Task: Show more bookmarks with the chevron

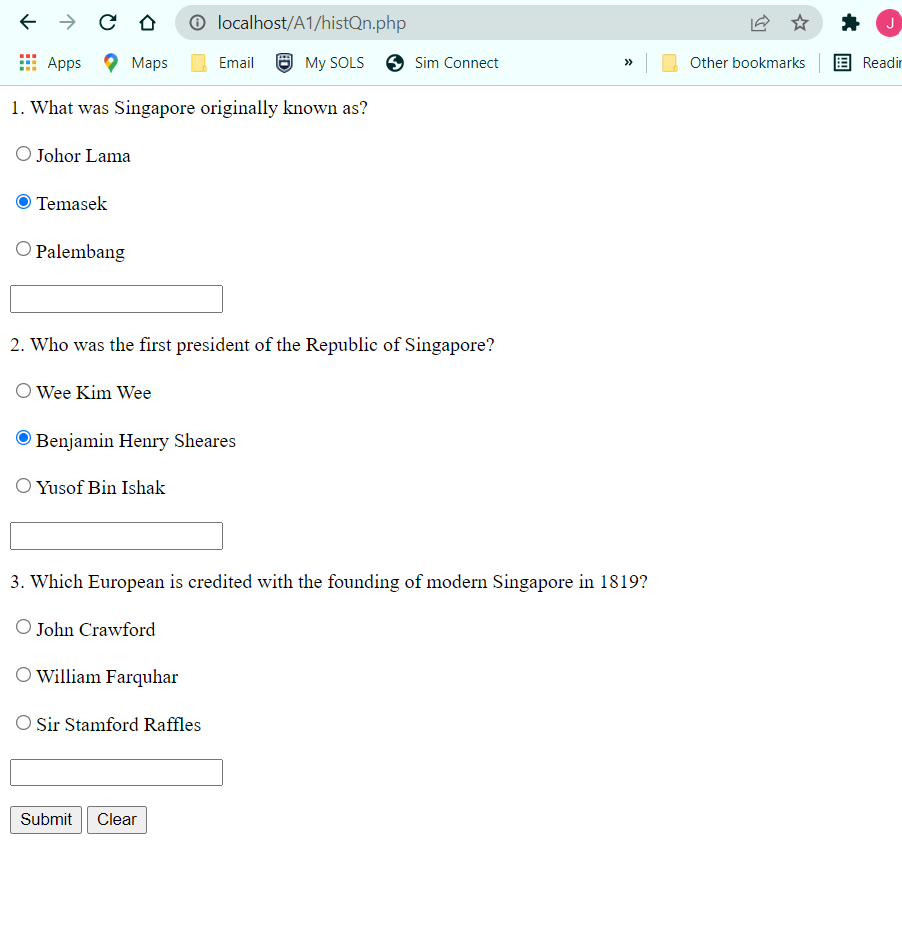Action: [x=628, y=62]
